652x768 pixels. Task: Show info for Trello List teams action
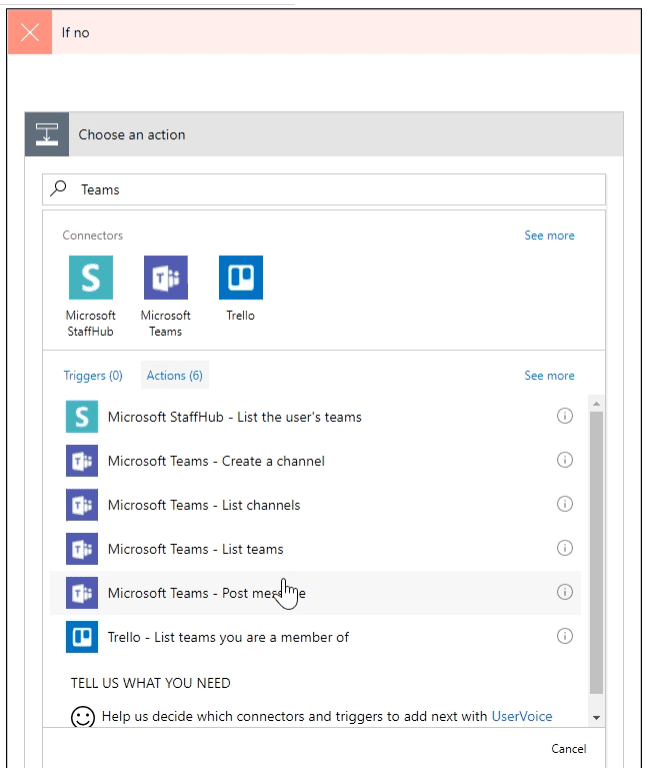click(564, 636)
